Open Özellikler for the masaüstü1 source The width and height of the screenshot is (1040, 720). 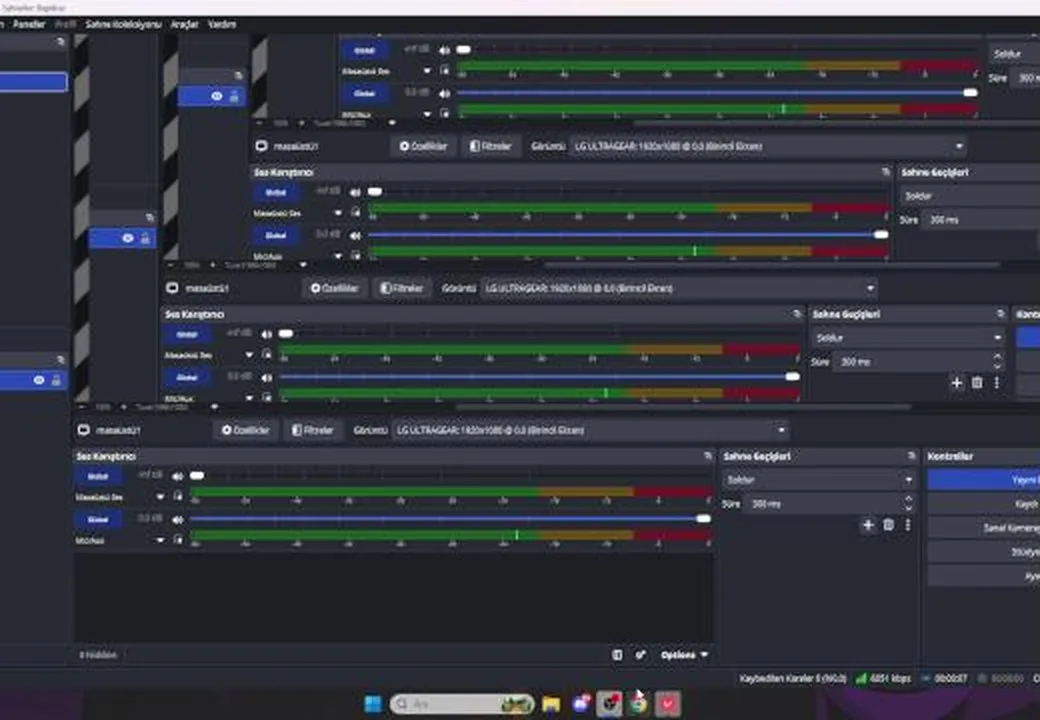click(246, 430)
